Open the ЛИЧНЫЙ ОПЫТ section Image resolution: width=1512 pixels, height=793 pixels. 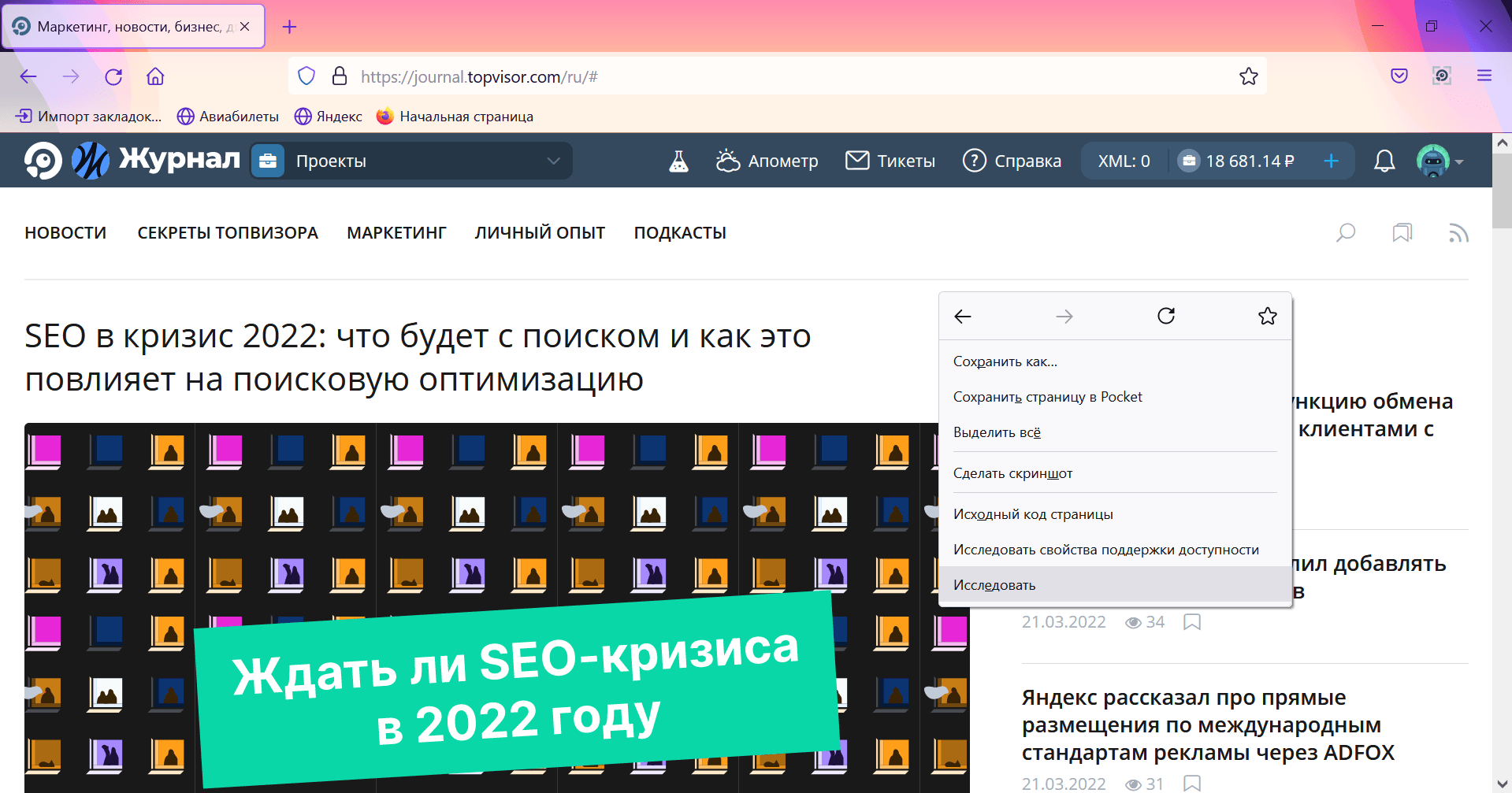coord(540,233)
